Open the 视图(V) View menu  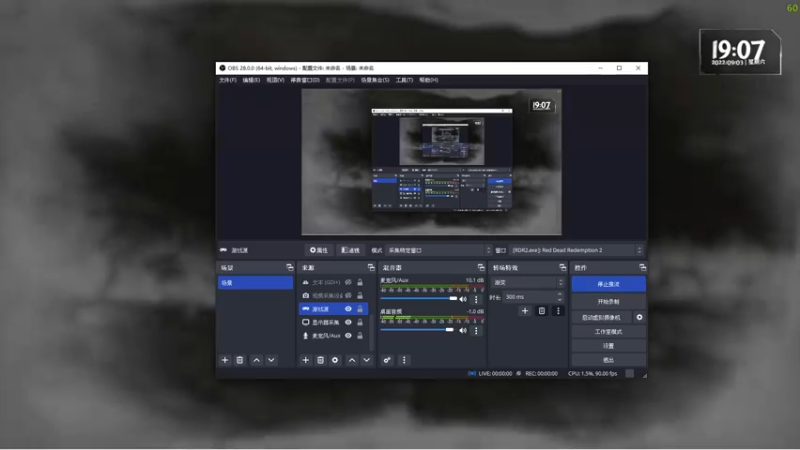point(275,80)
